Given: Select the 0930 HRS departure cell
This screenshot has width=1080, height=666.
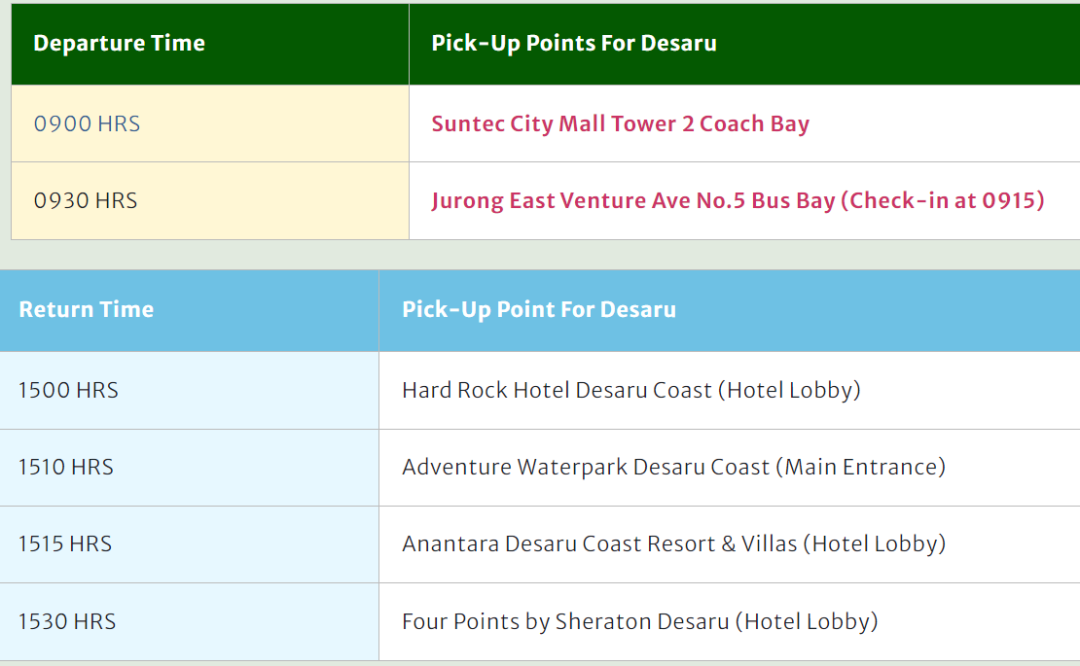Looking at the screenshot, I should coord(210,201).
